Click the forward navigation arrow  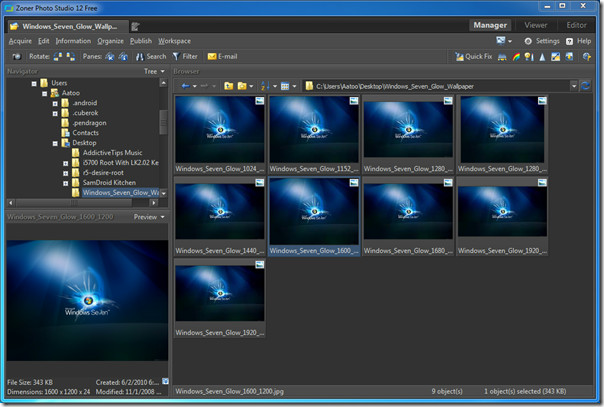pyautogui.click(x=205, y=86)
